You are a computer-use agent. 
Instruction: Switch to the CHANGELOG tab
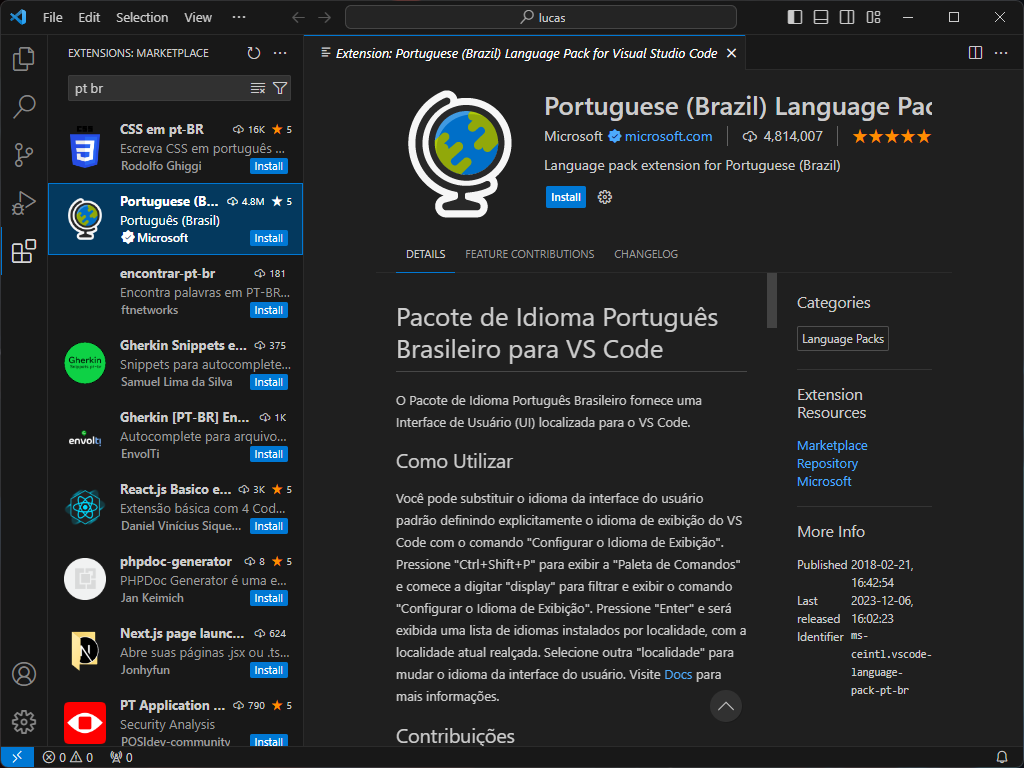pos(645,254)
